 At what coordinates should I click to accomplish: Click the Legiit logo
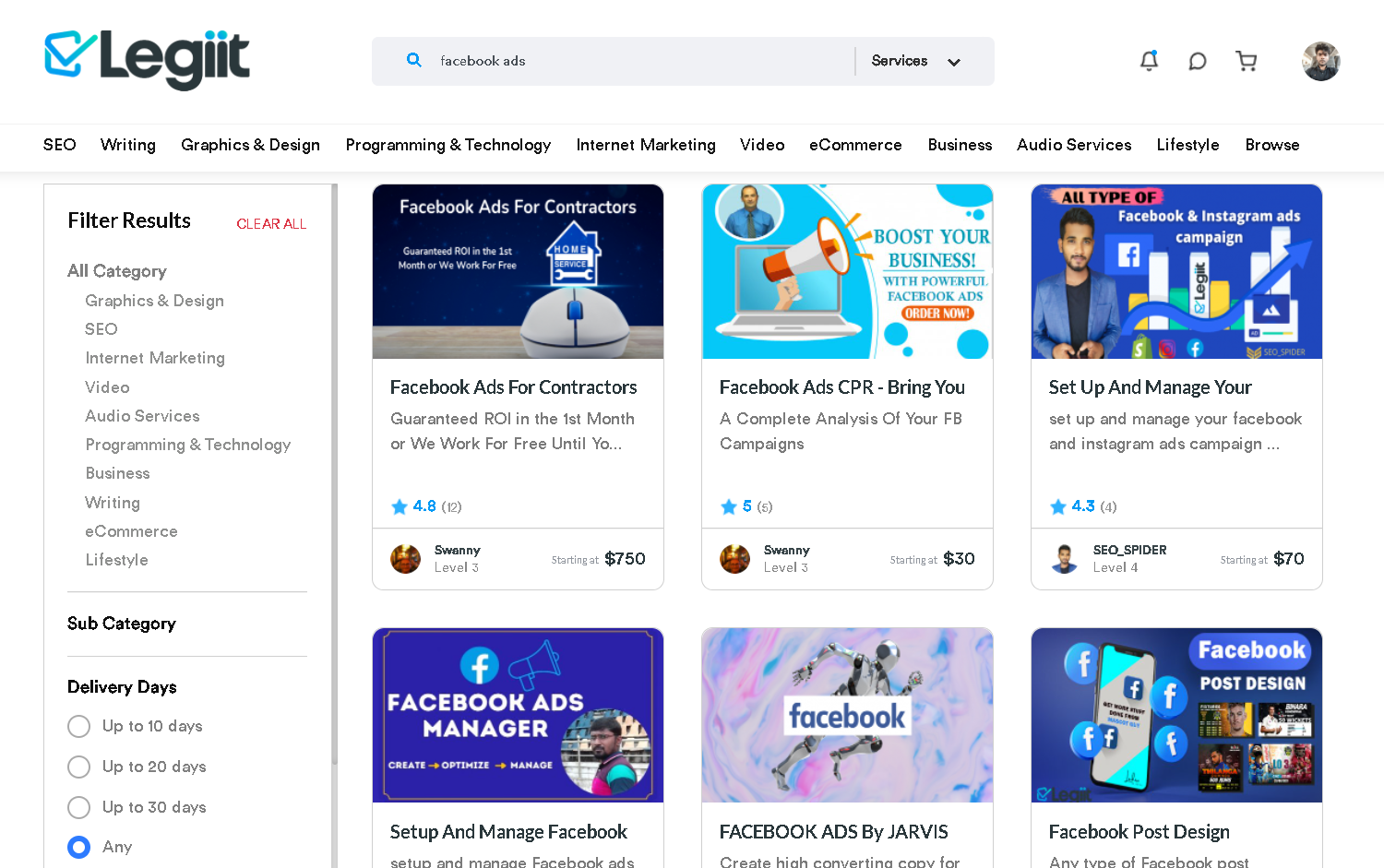click(x=147, y=59)
